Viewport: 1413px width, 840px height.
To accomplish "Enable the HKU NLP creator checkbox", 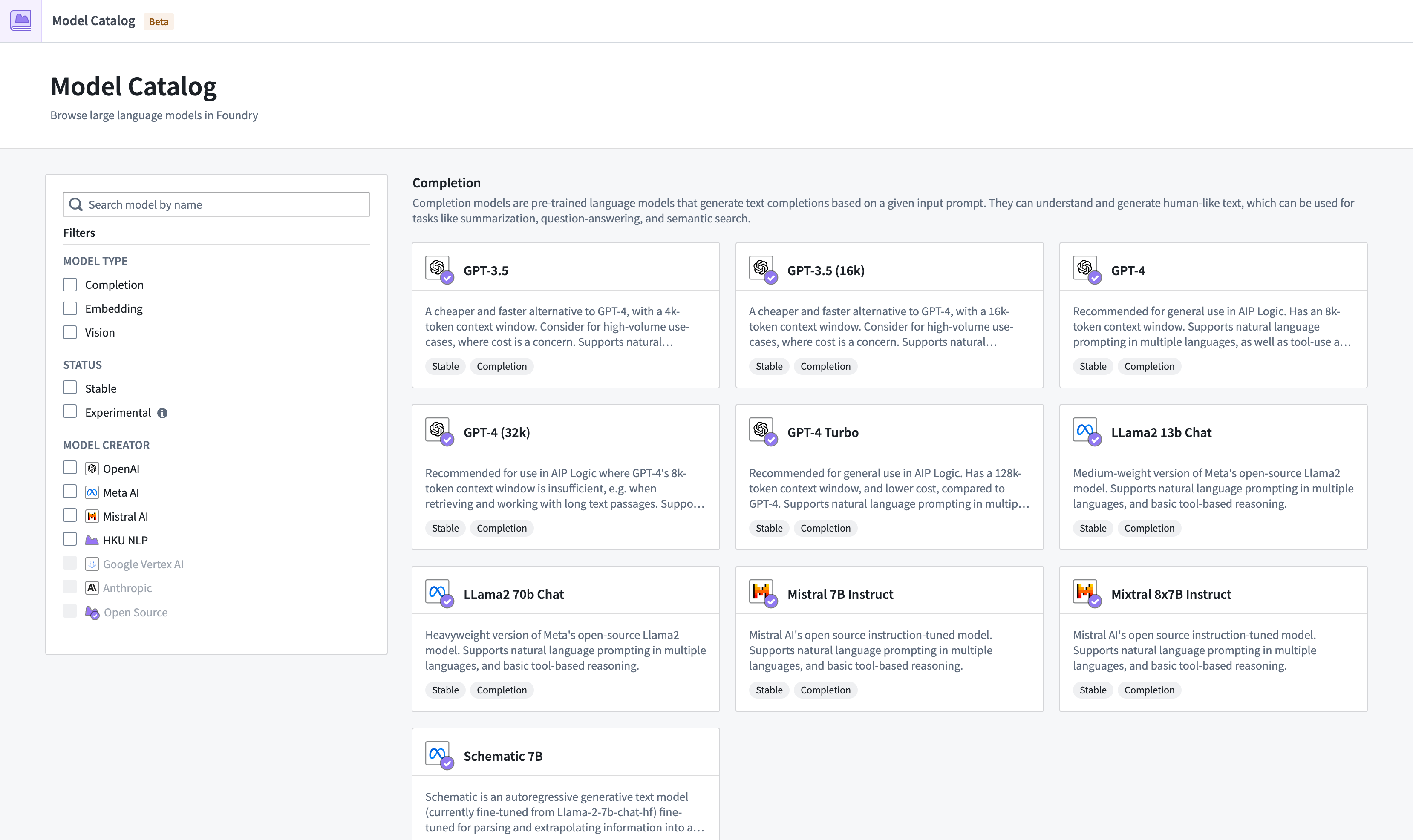I will 69,539.
